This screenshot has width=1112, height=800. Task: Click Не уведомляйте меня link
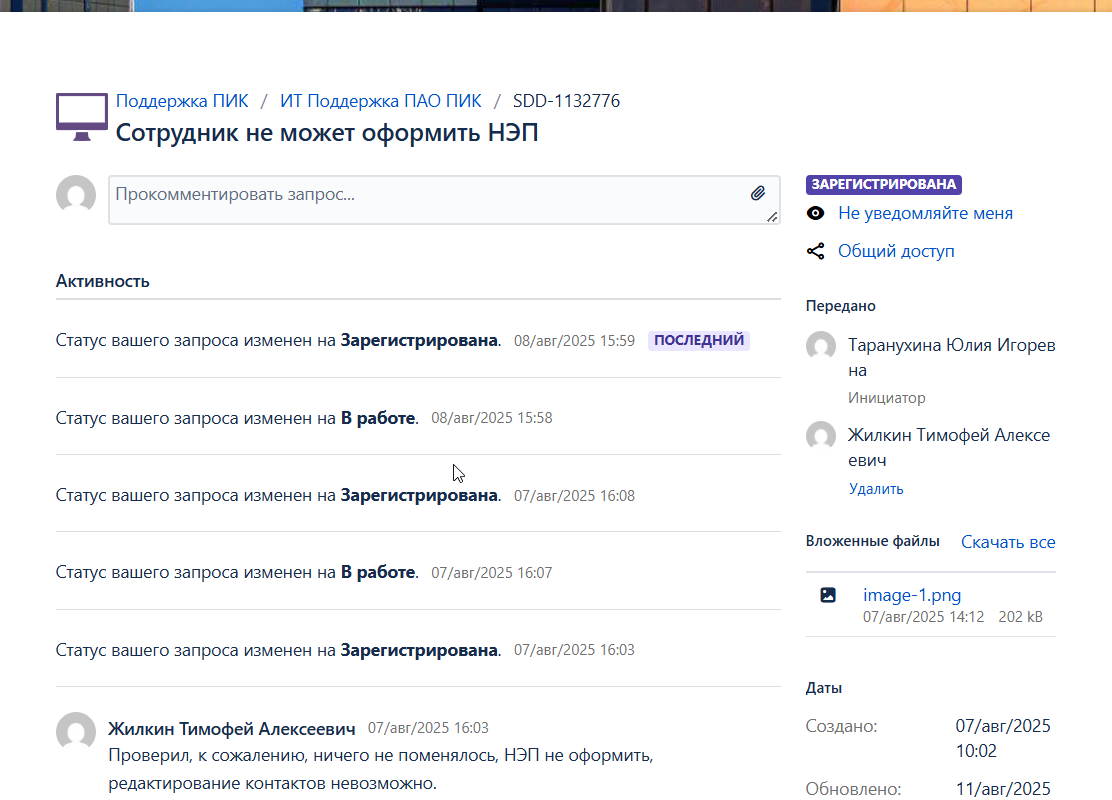point(925,213)
